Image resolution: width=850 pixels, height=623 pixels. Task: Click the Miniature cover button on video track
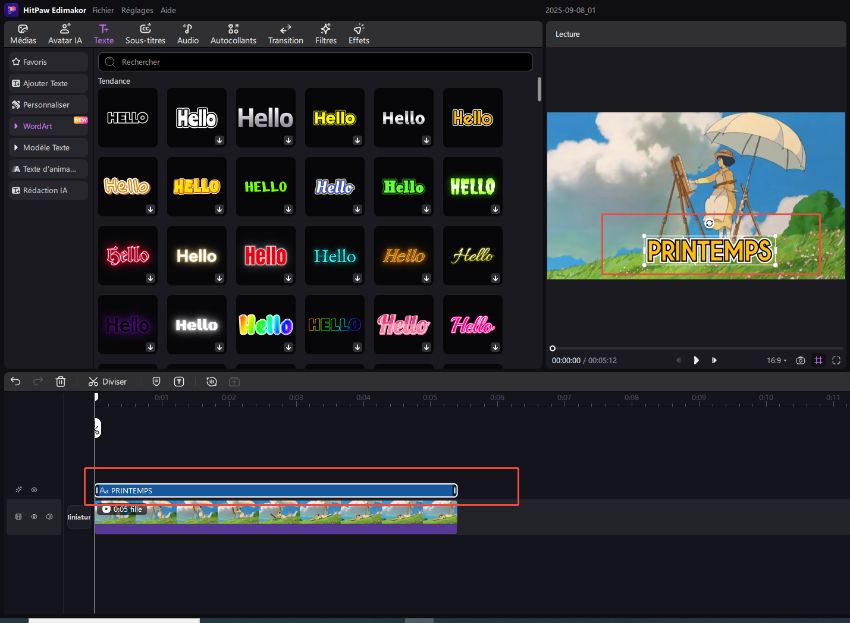(x=79, y=517)
